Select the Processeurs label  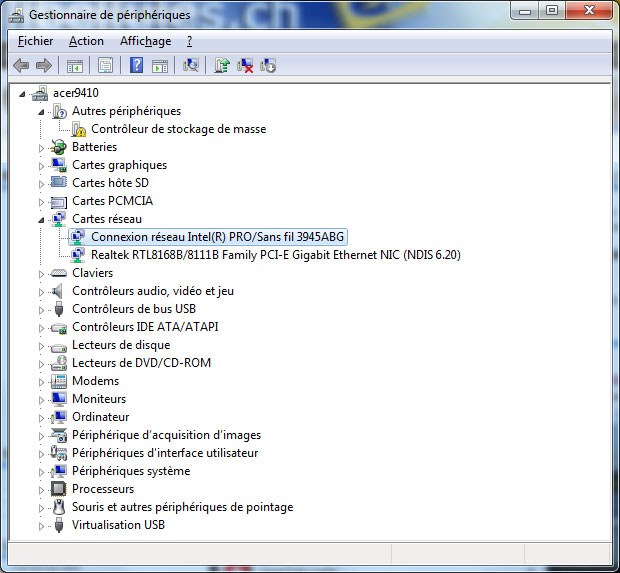coord(103,489)
